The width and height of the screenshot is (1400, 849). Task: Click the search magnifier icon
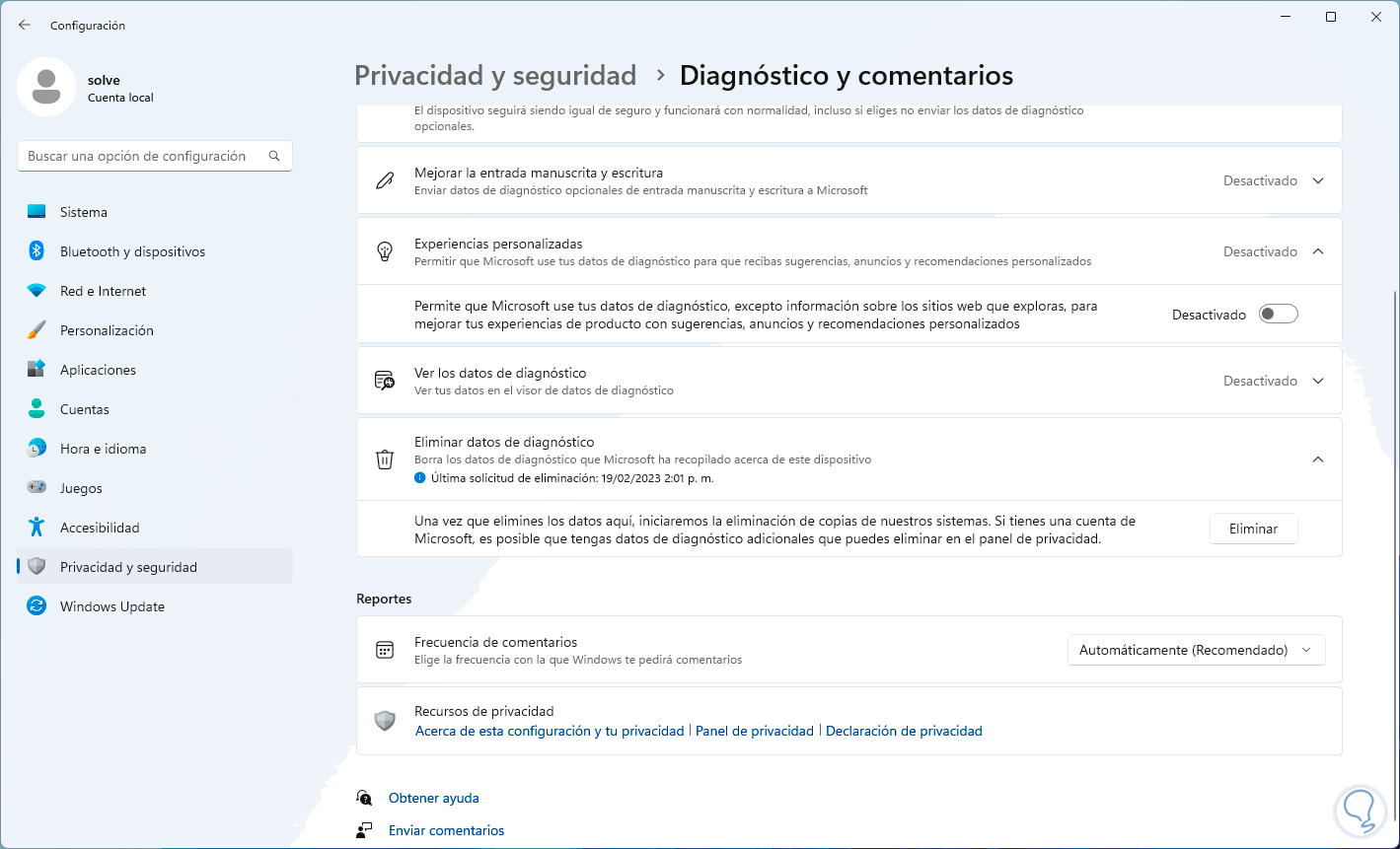(274, 156)
